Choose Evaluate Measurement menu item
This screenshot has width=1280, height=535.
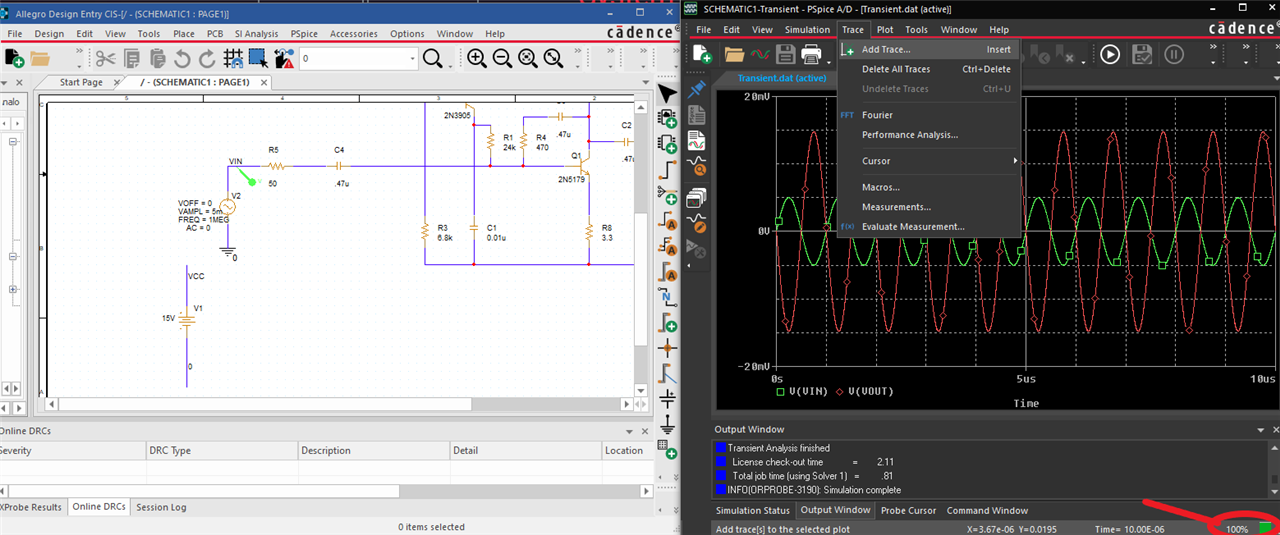pyautogui.click(x=927, y=227)
